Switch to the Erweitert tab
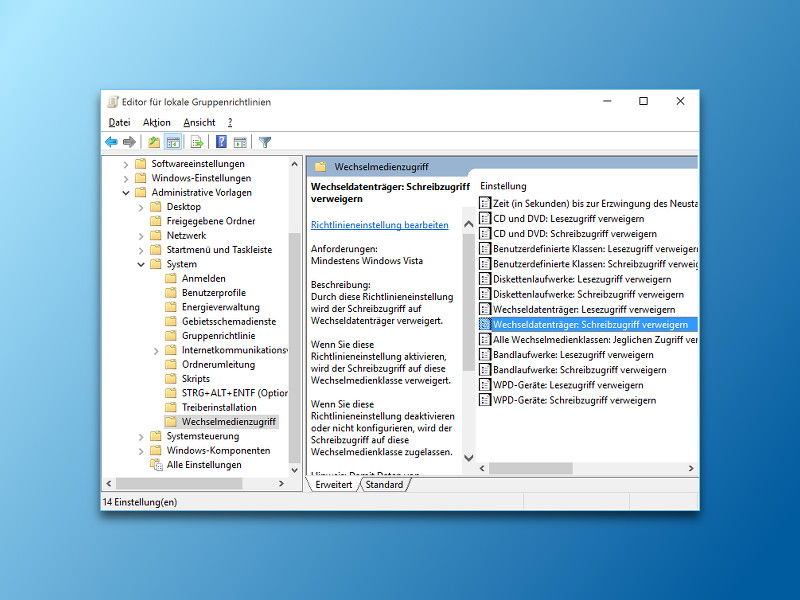The image size is (800, 600). pyautogui.click(x=334, y=485)
